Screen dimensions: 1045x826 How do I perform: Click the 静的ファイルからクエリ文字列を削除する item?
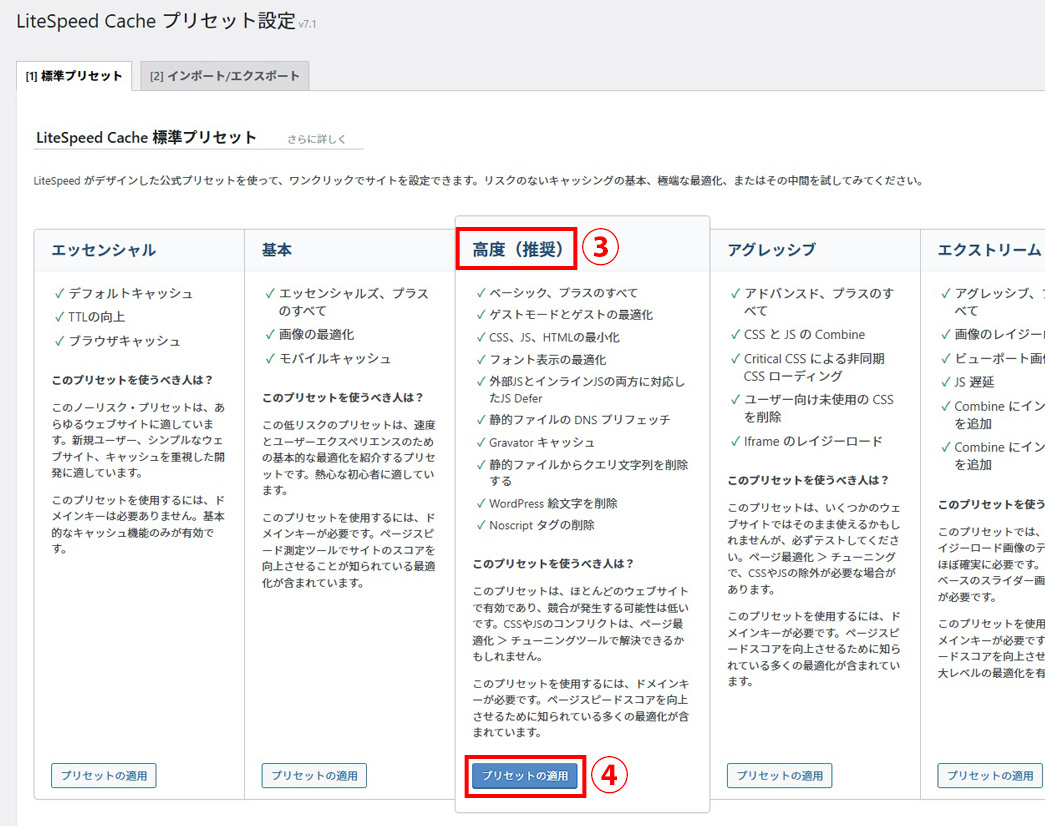(x=588, y=473)
